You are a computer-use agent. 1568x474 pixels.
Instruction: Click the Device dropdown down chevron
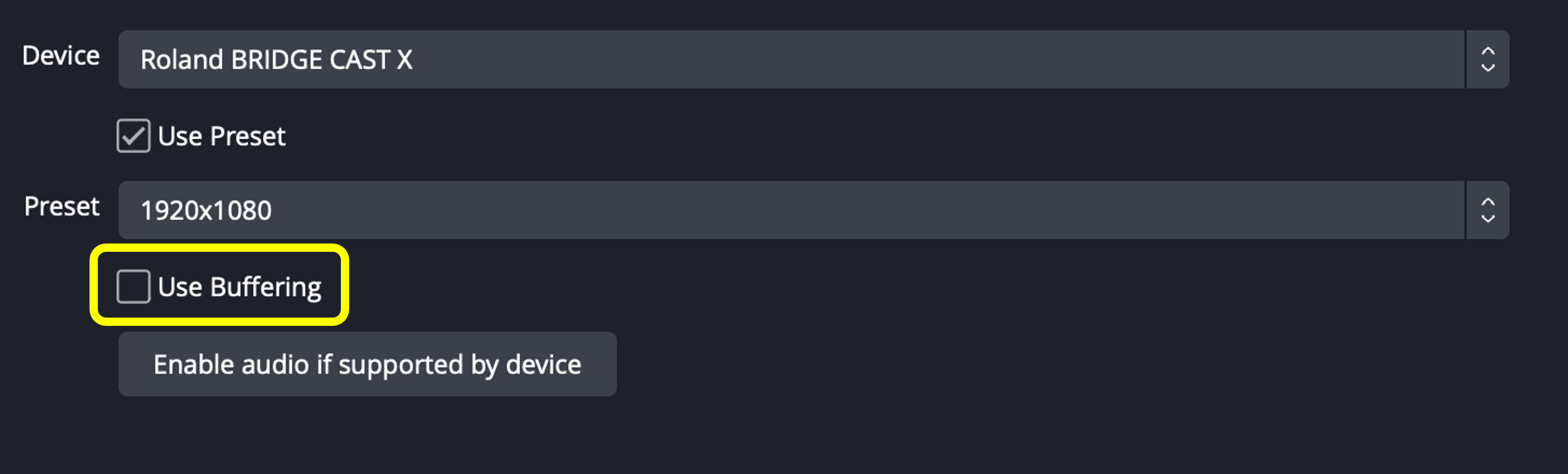click(x=1487, y=68)
